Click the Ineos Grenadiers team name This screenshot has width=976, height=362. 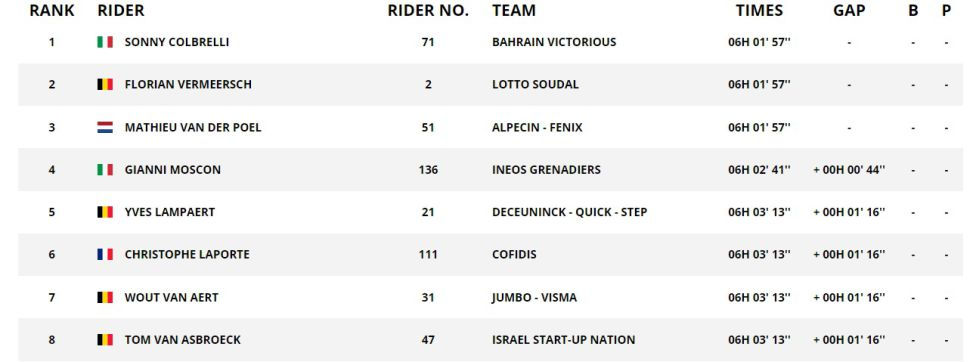click(546, 170)
